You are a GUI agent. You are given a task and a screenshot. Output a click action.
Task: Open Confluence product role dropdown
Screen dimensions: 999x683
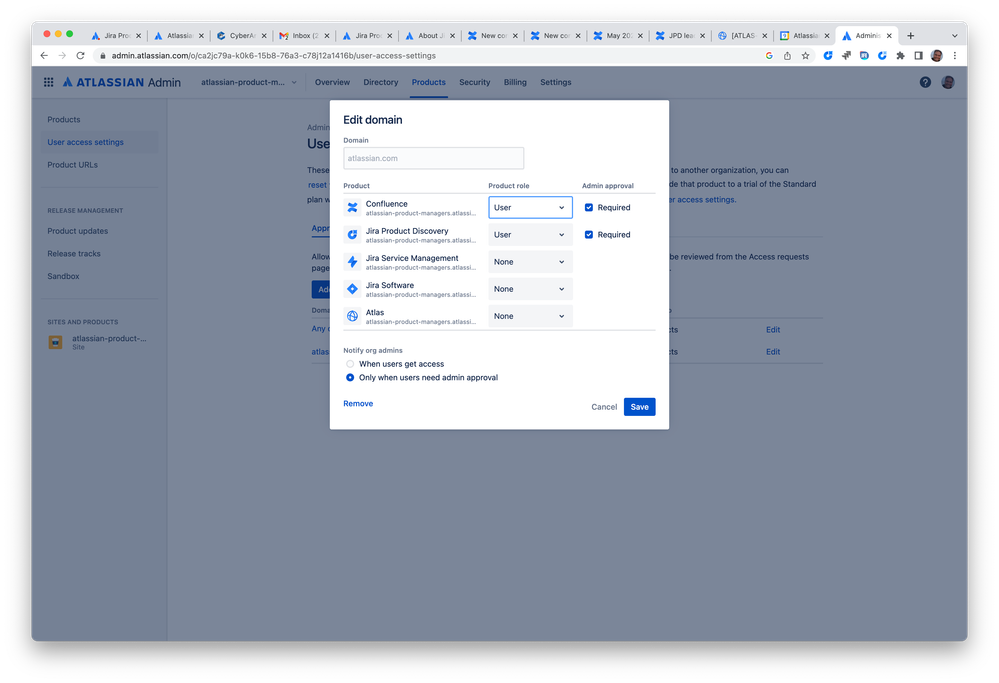530,208
